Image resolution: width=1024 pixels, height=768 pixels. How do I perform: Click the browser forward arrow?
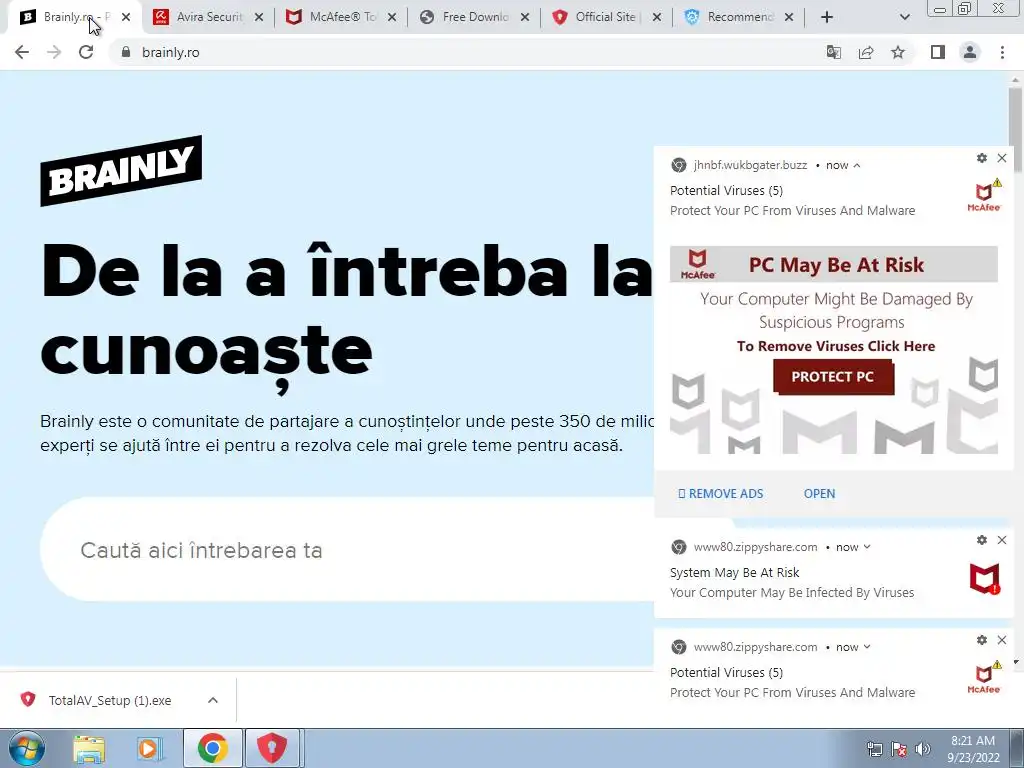(x=54, y=52)
